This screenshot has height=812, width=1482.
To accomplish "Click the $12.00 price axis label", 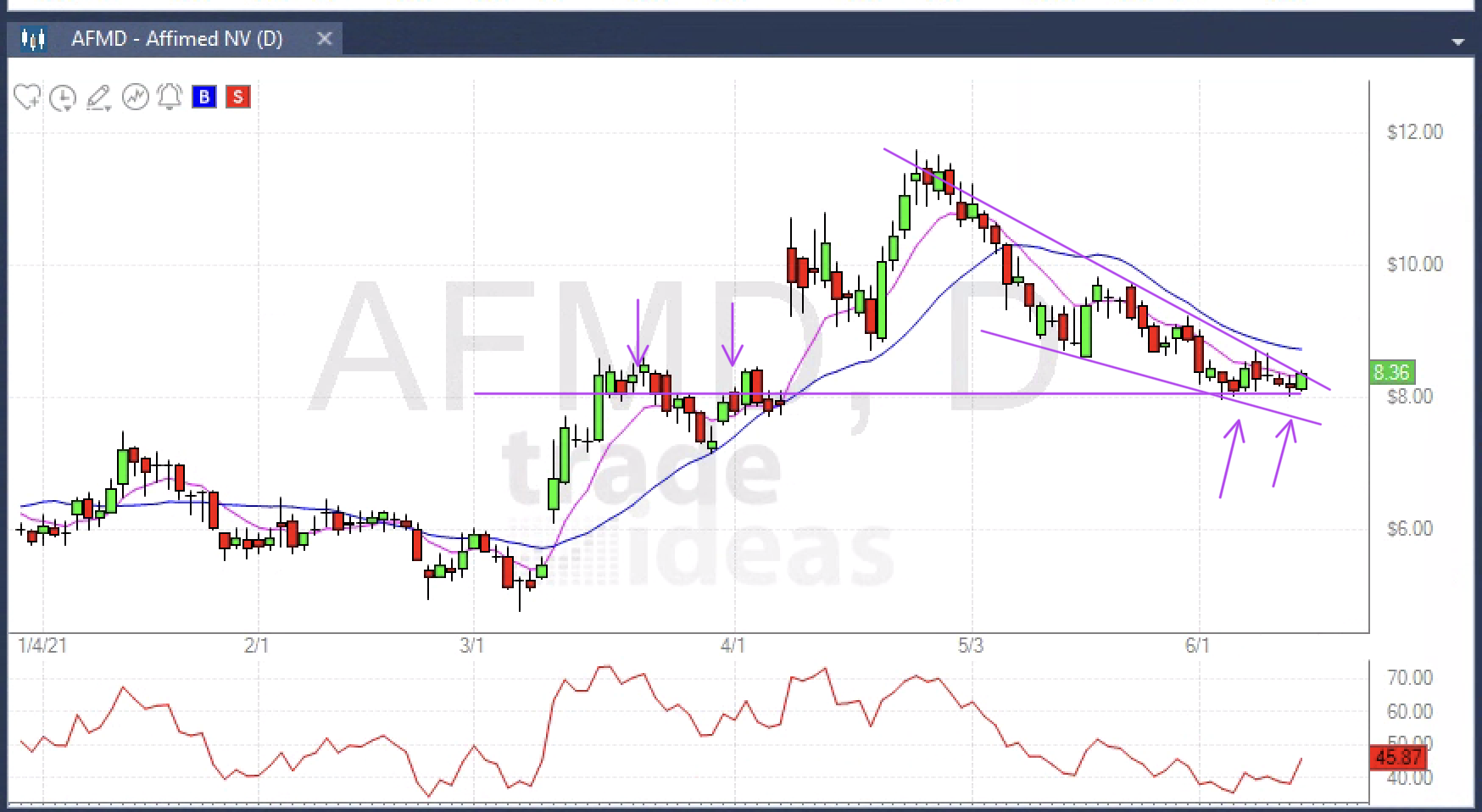I will (1414, 132).
